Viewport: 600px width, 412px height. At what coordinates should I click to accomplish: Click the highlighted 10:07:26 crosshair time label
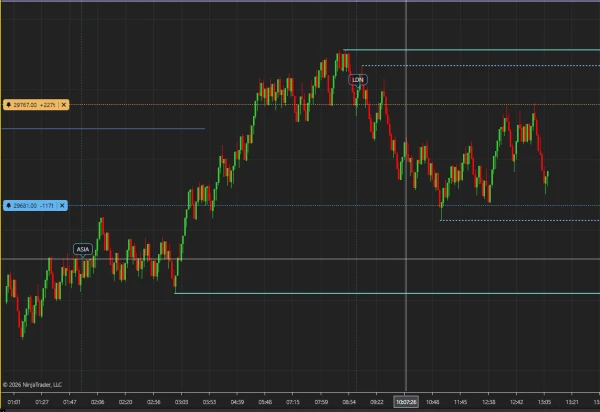406,402
